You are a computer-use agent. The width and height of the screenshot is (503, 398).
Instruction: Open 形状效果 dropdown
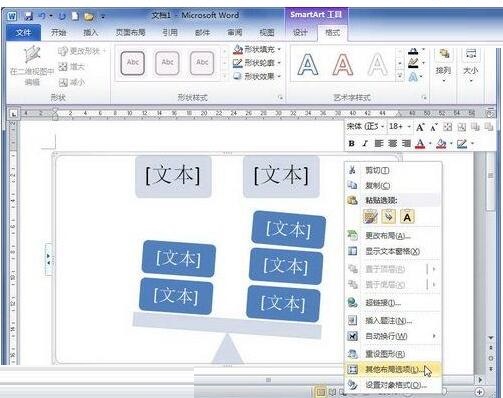coord(257,76)
